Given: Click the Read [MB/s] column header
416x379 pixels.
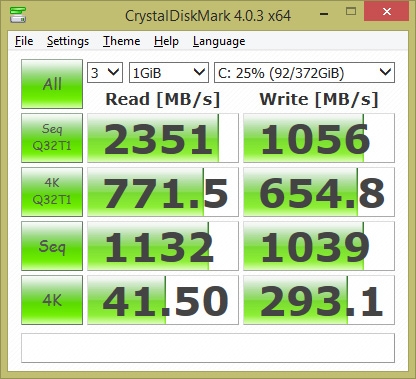Looking at the screenshot, I should (x=163, y=99).
